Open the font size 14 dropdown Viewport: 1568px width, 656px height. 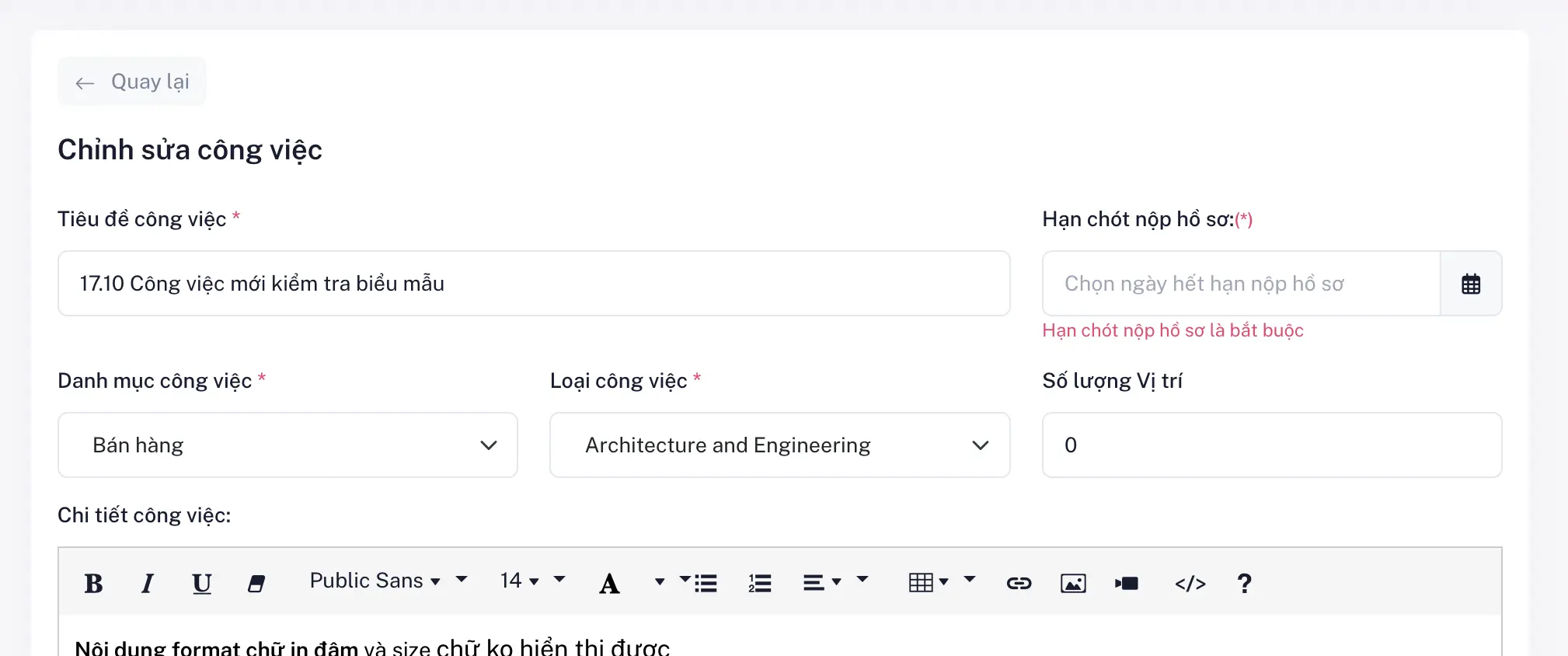coord(520,581)
